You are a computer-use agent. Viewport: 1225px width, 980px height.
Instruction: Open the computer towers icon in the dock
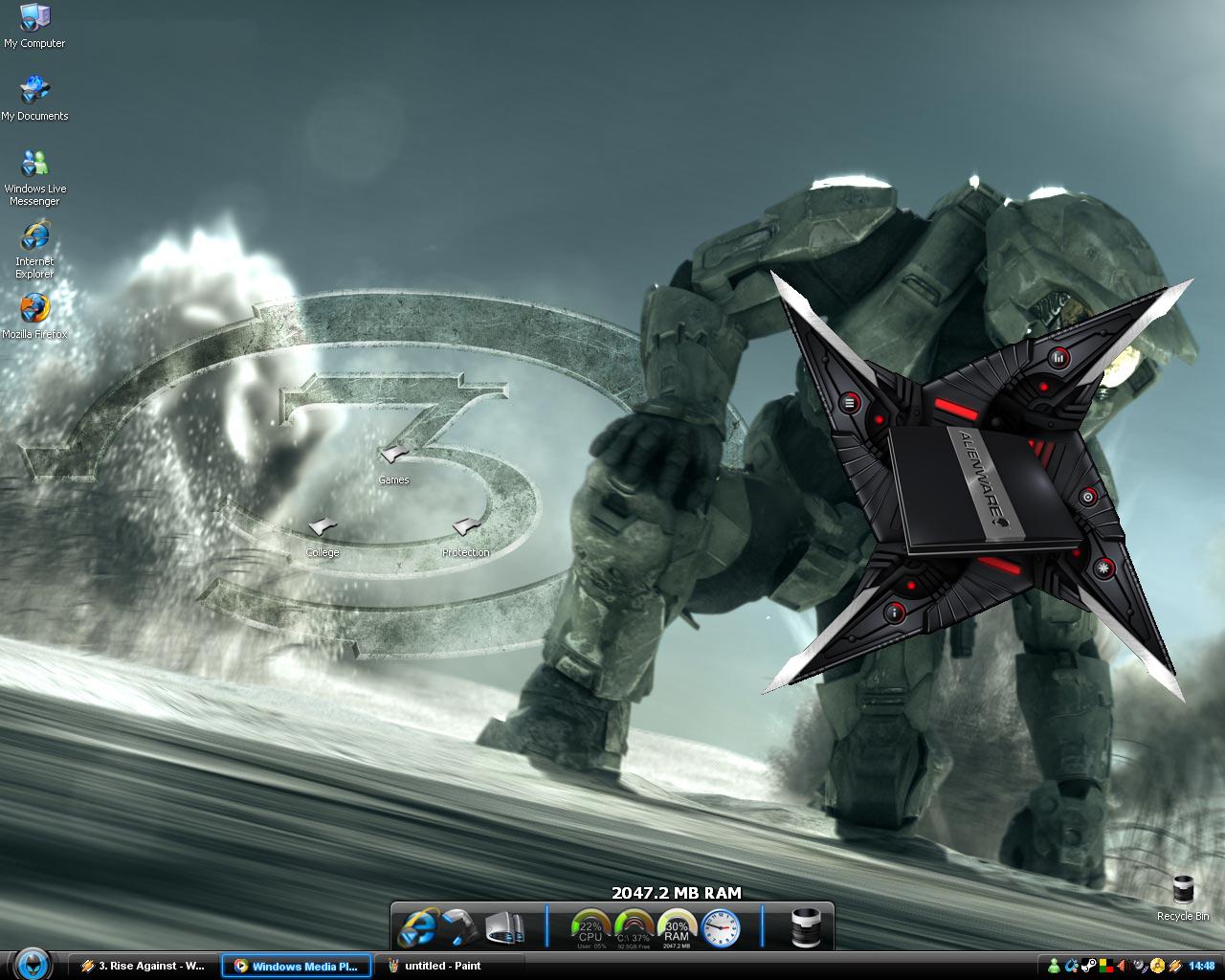(x=504, y=927)
